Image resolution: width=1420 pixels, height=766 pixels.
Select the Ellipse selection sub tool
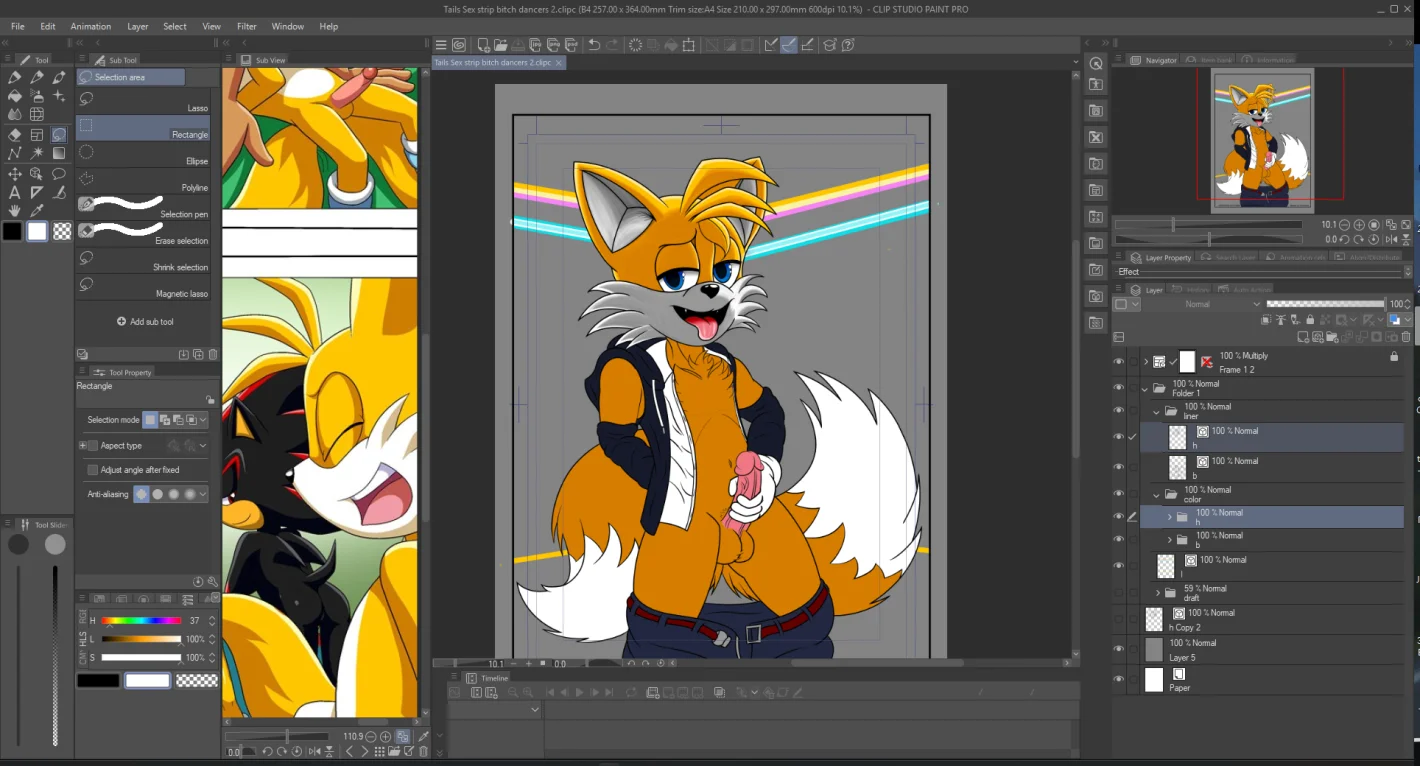(143, 154)
